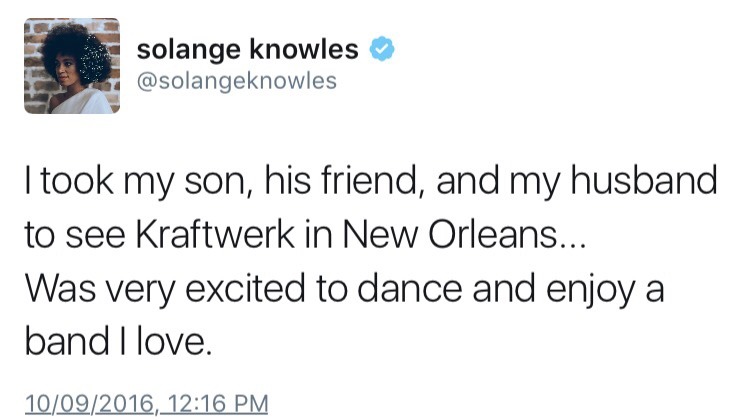Open the 10/09/2016 date in the timestamp link

click(x=89, y=403)
